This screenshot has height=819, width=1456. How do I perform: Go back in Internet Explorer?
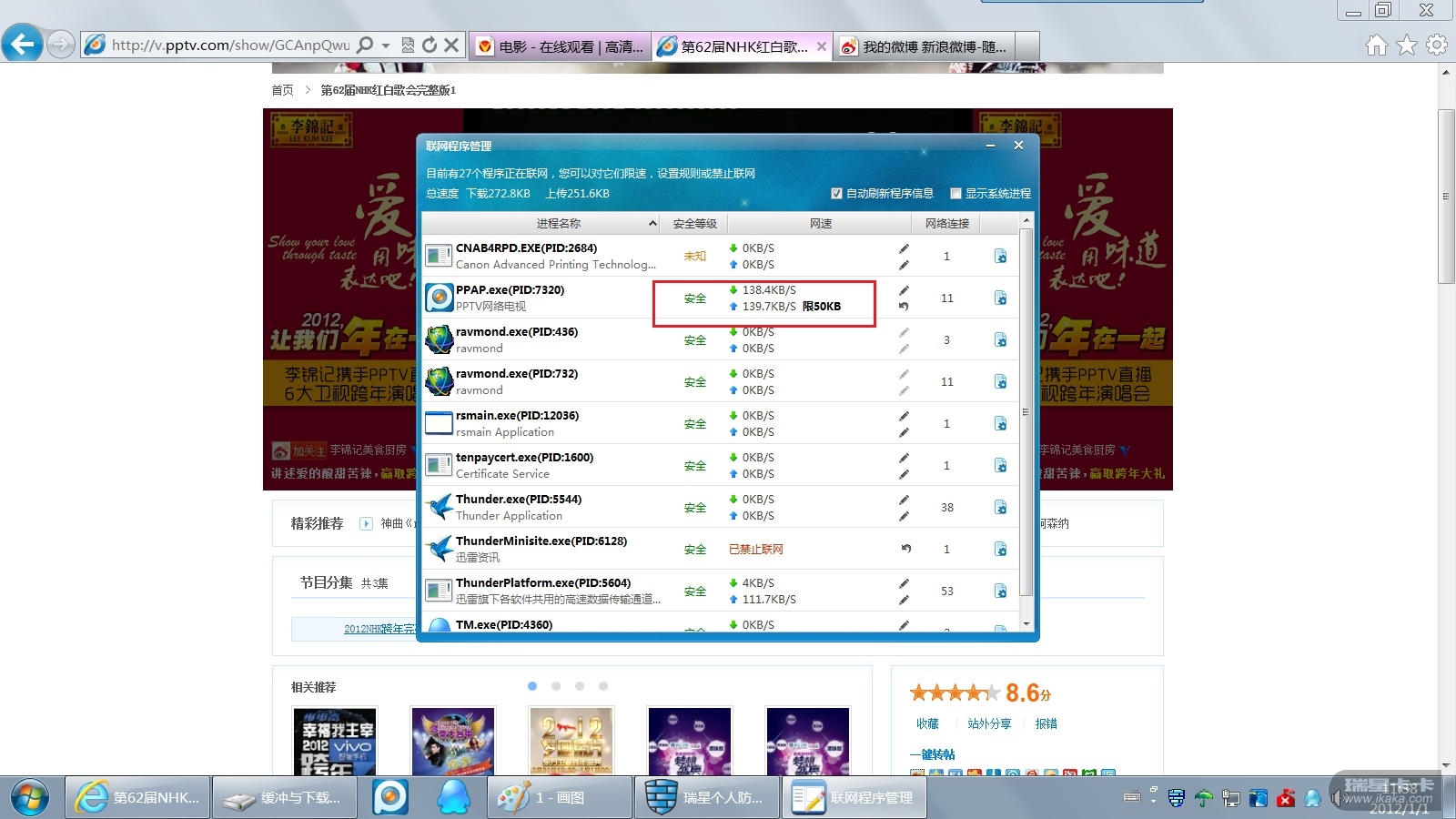(x=22, y=44)
